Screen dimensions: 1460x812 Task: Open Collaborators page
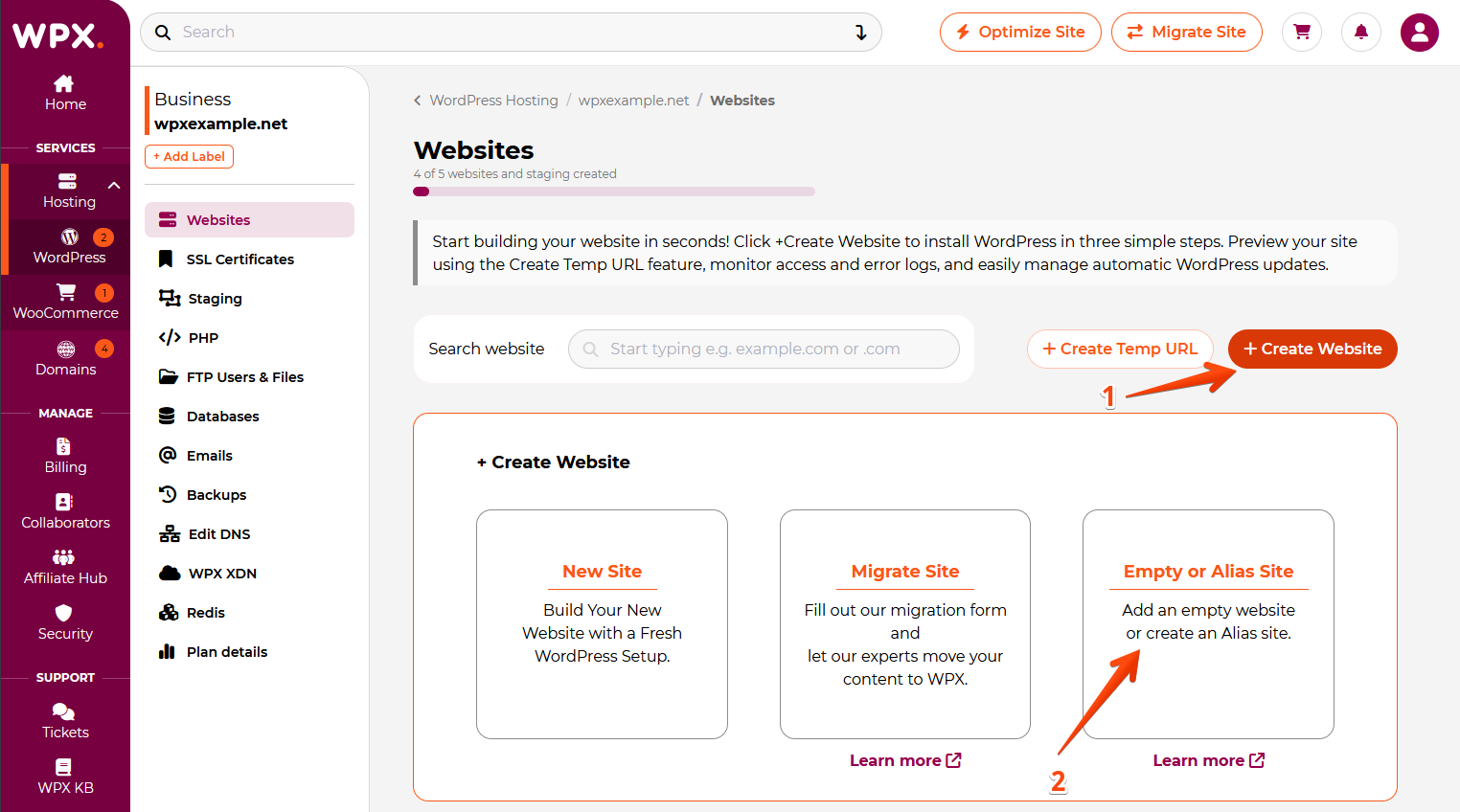coord(65,511)
